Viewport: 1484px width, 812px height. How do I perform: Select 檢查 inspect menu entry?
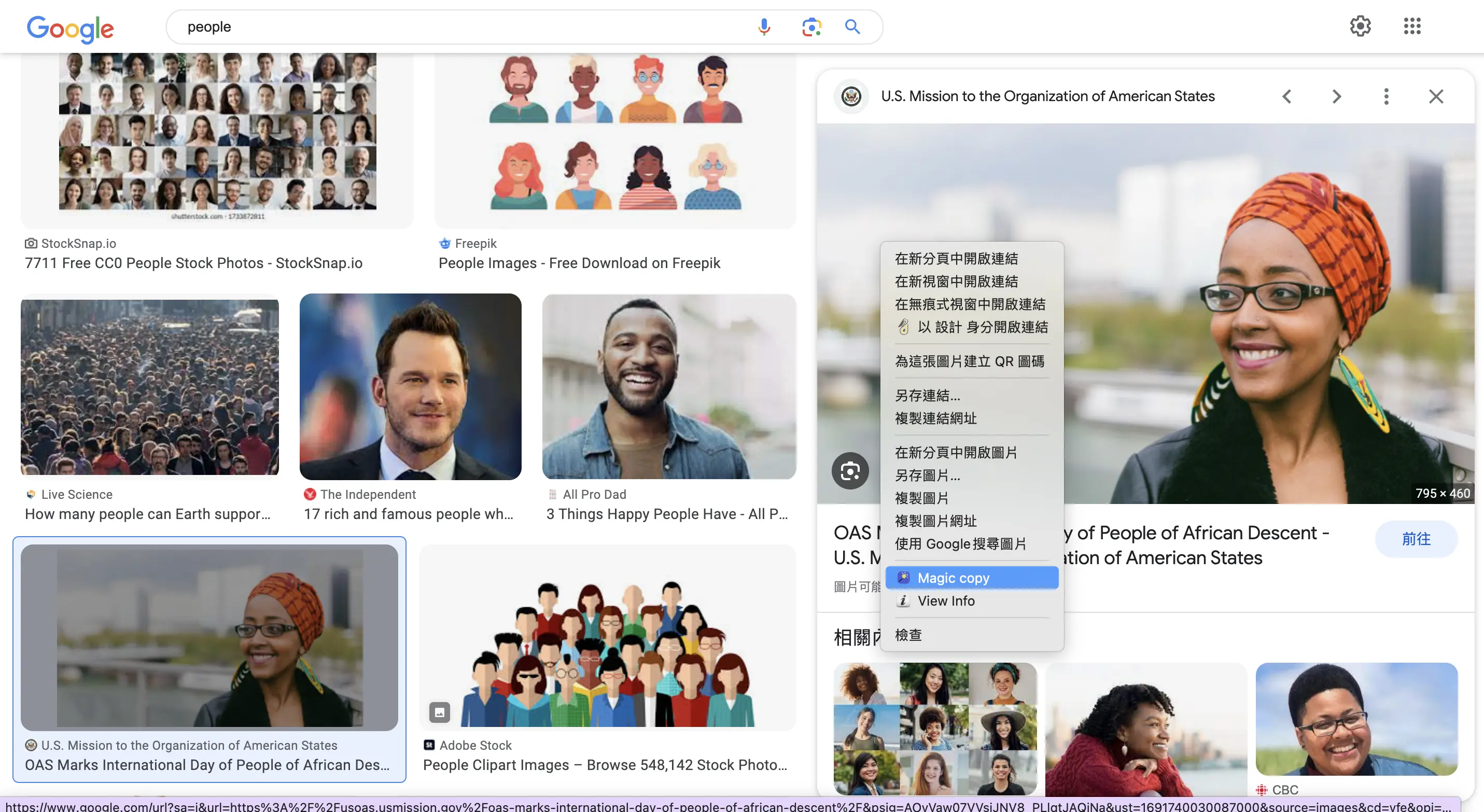[x=971, y=635]
